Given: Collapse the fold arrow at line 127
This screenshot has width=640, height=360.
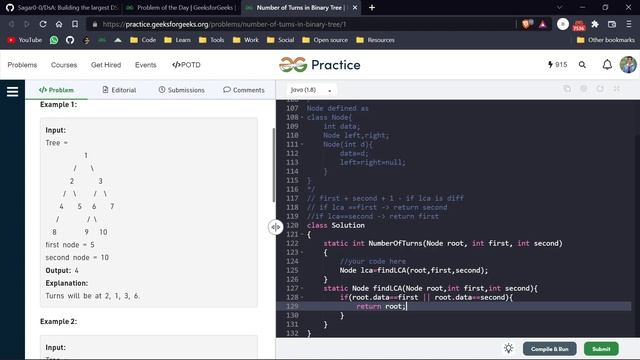Looking at the screenshot, I should (x=302, y=288).
